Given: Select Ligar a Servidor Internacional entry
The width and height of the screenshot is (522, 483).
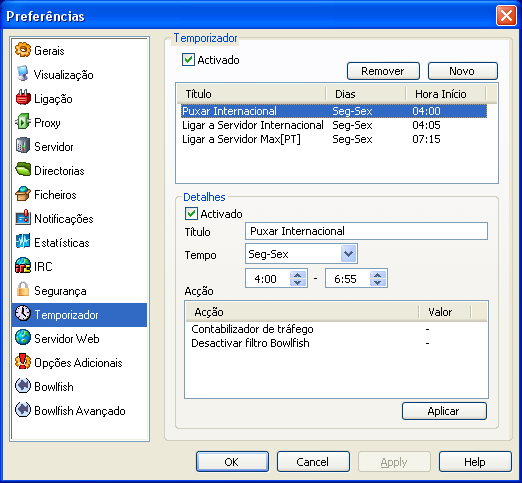Looking at the screenshot, I should coord(334,125).
